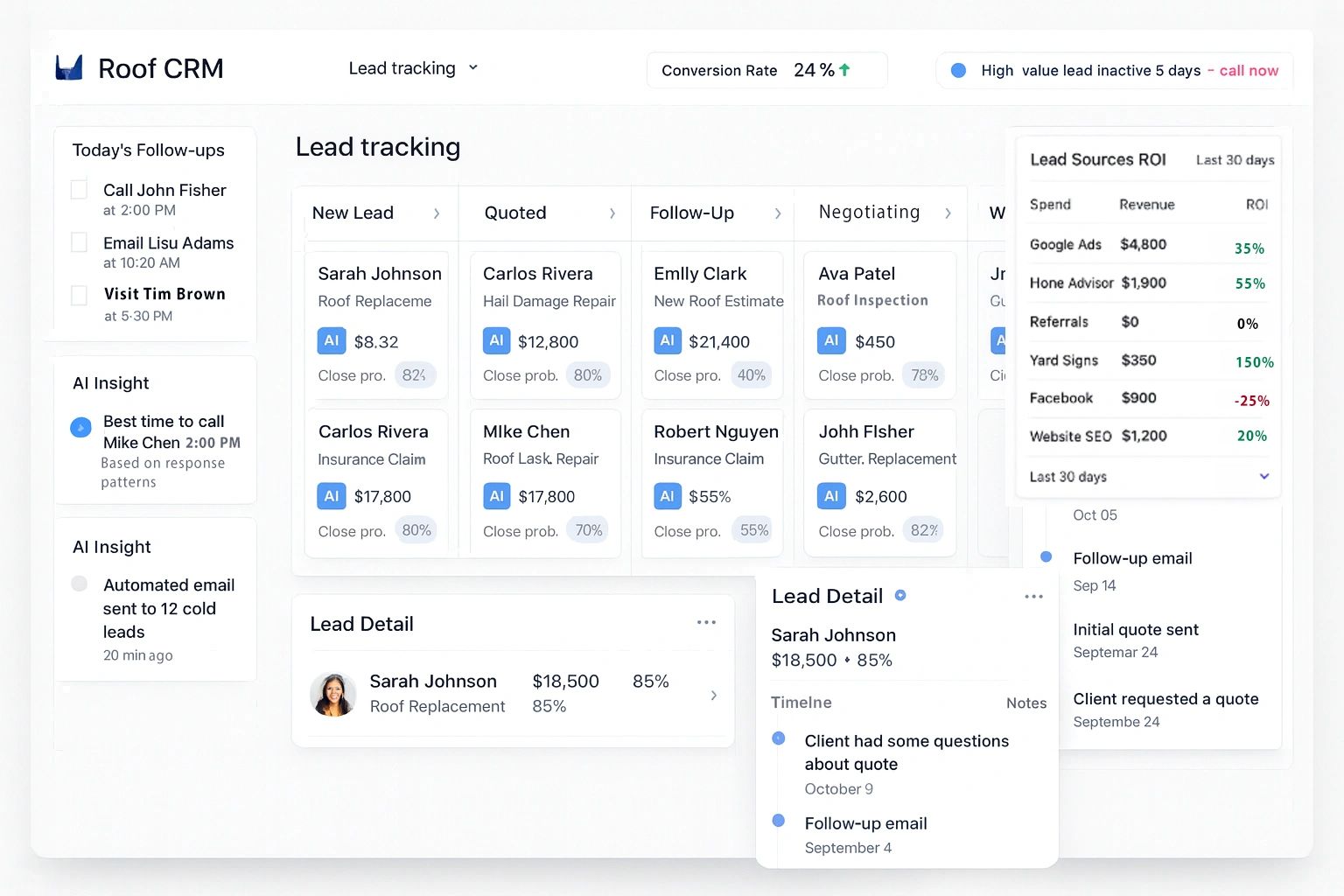
Task: Select the Negotiating stage column header
Action: point(869,213)
